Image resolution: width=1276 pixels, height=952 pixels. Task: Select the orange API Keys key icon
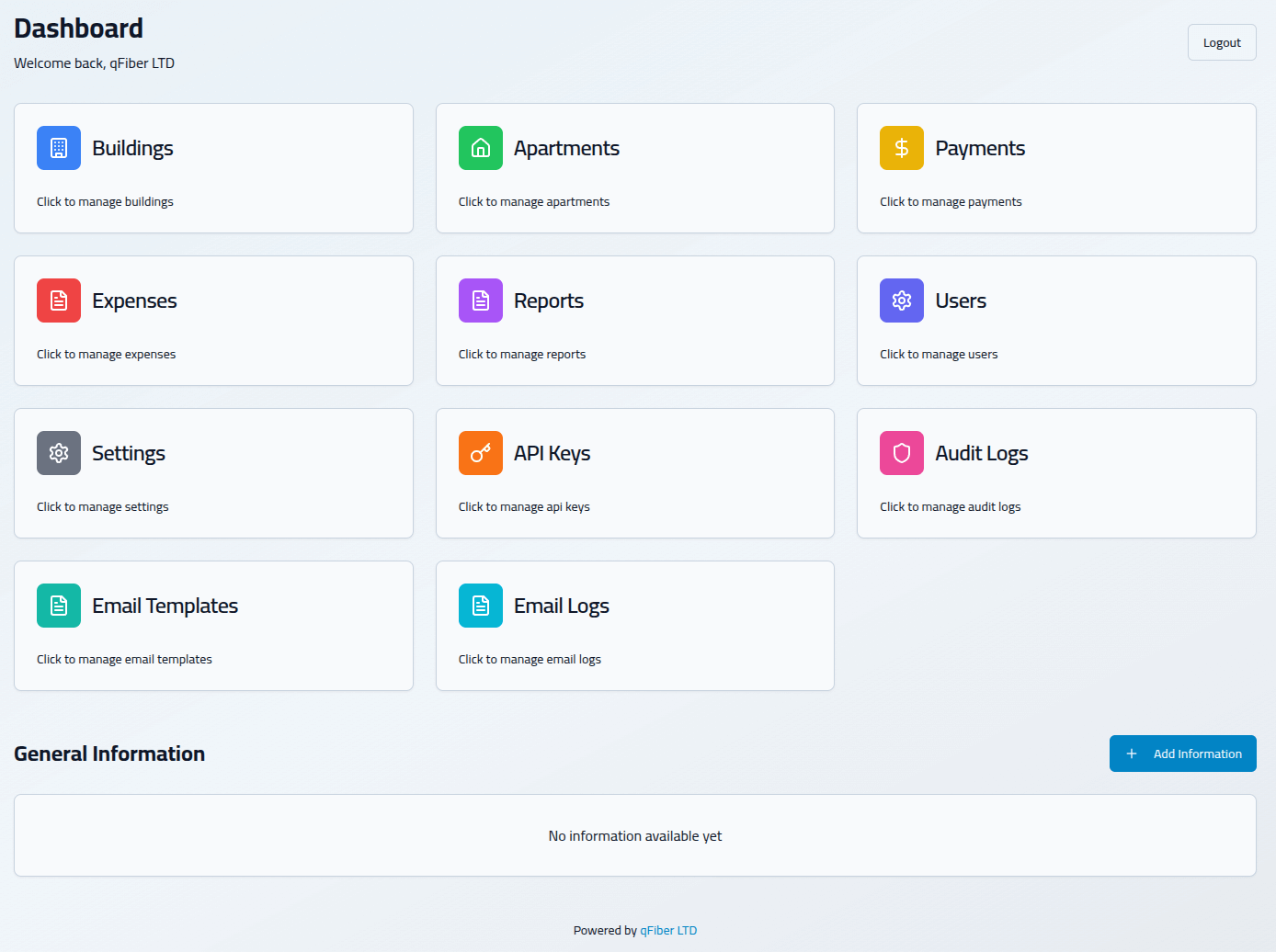(x=481, y=453)
